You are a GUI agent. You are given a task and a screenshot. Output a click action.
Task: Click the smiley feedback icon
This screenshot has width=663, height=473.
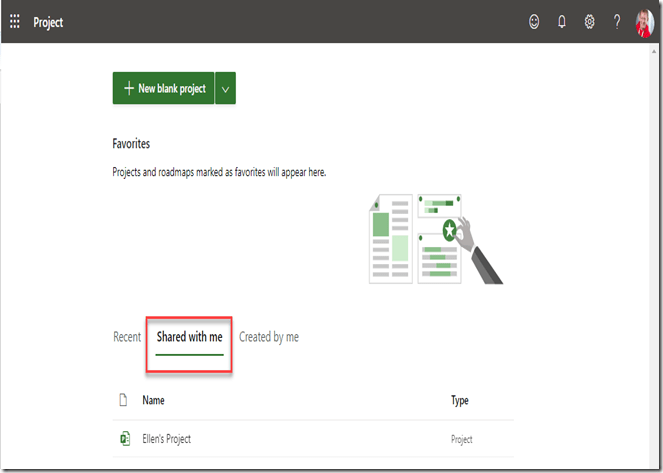pyautogui.click(x=533, y=22)
